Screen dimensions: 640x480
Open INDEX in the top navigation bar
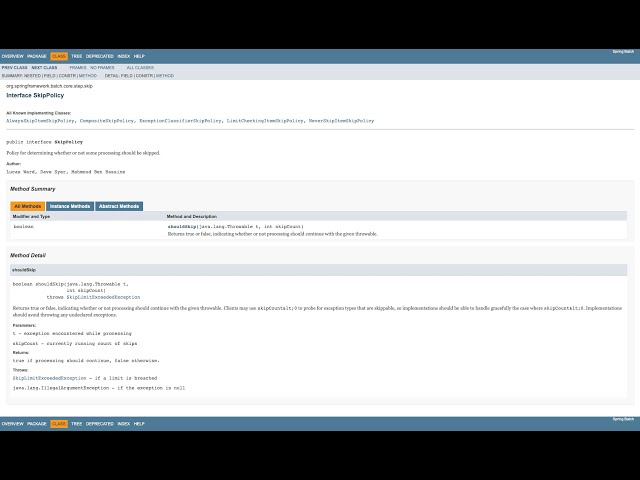[124, 56]
